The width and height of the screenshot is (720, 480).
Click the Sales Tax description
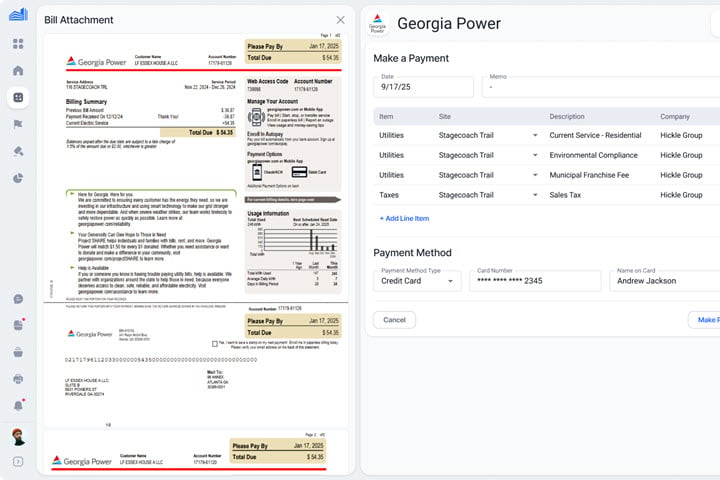pos(565,195)
